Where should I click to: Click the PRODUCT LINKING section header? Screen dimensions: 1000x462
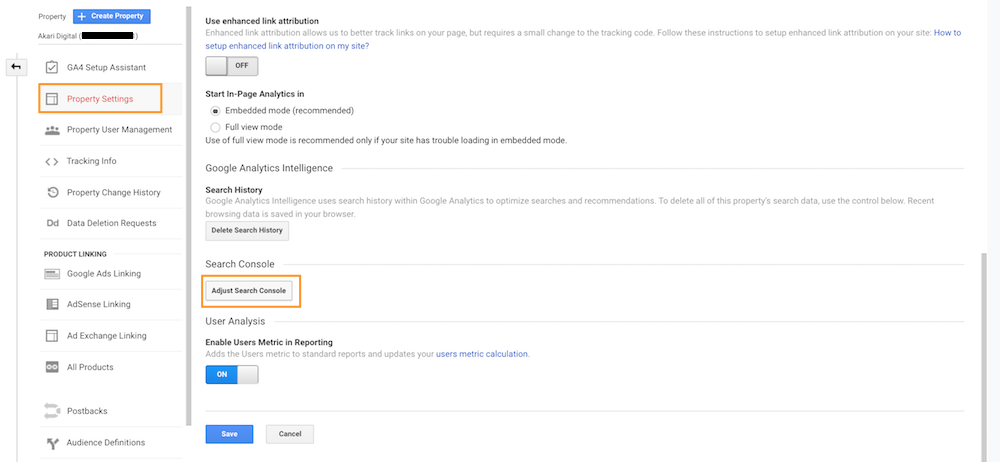[75, 254]
